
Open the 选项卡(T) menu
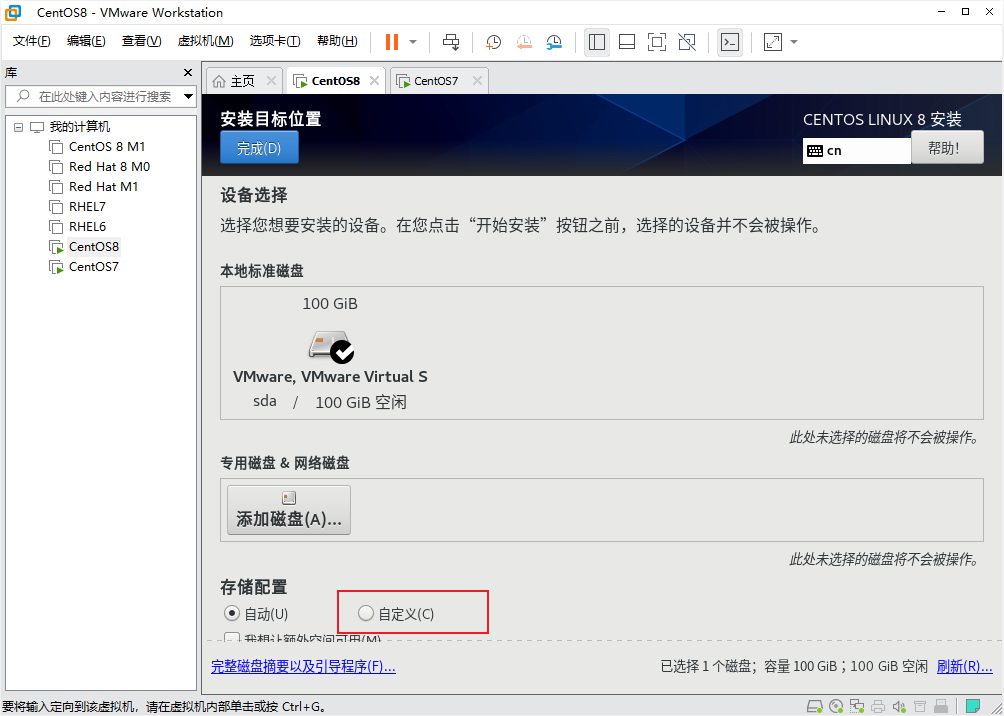pos(275,41)
